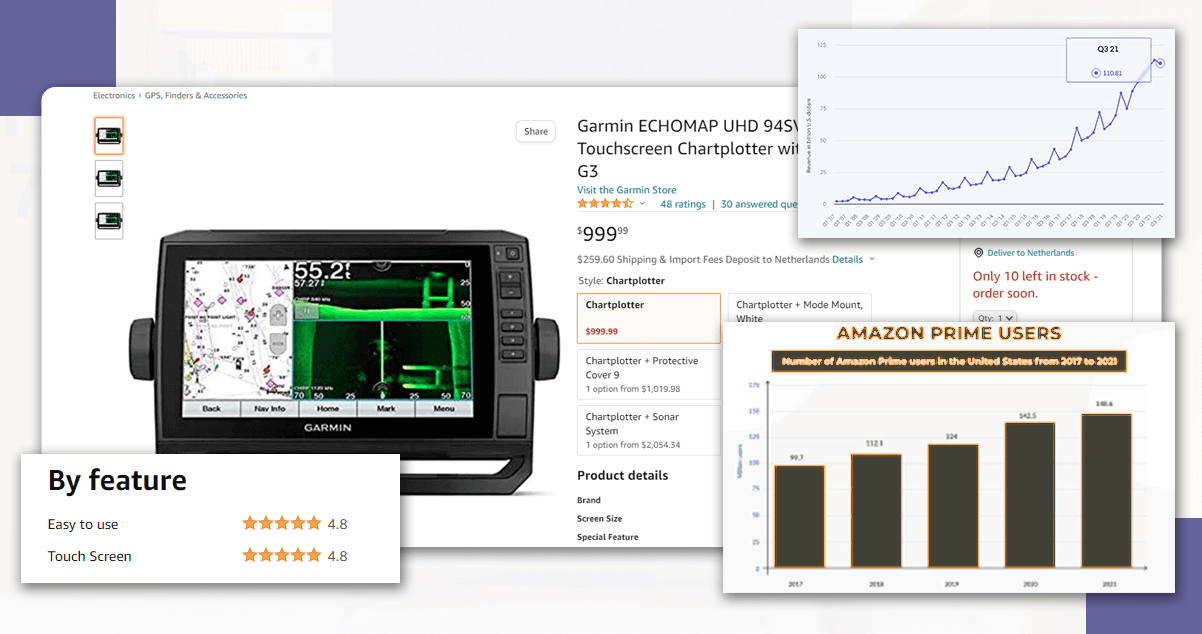Screen dimensions: 1202x634
Task: Open the Electronics breadcrumb
Action: (x=114, y=96)
